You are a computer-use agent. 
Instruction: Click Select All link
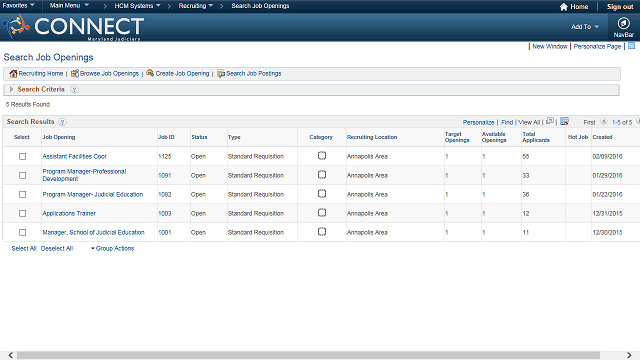[24, 248]
